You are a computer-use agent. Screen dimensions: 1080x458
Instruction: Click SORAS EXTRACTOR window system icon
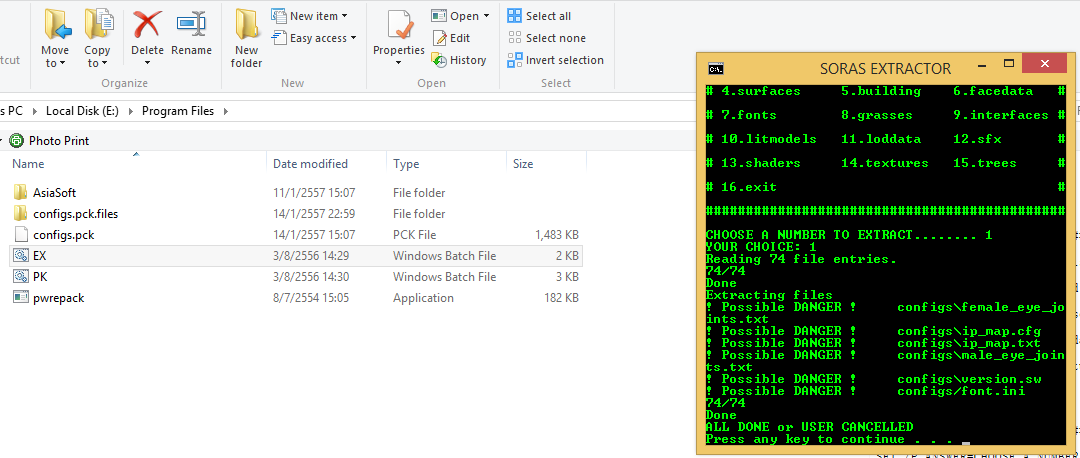[x=716, y=68]
